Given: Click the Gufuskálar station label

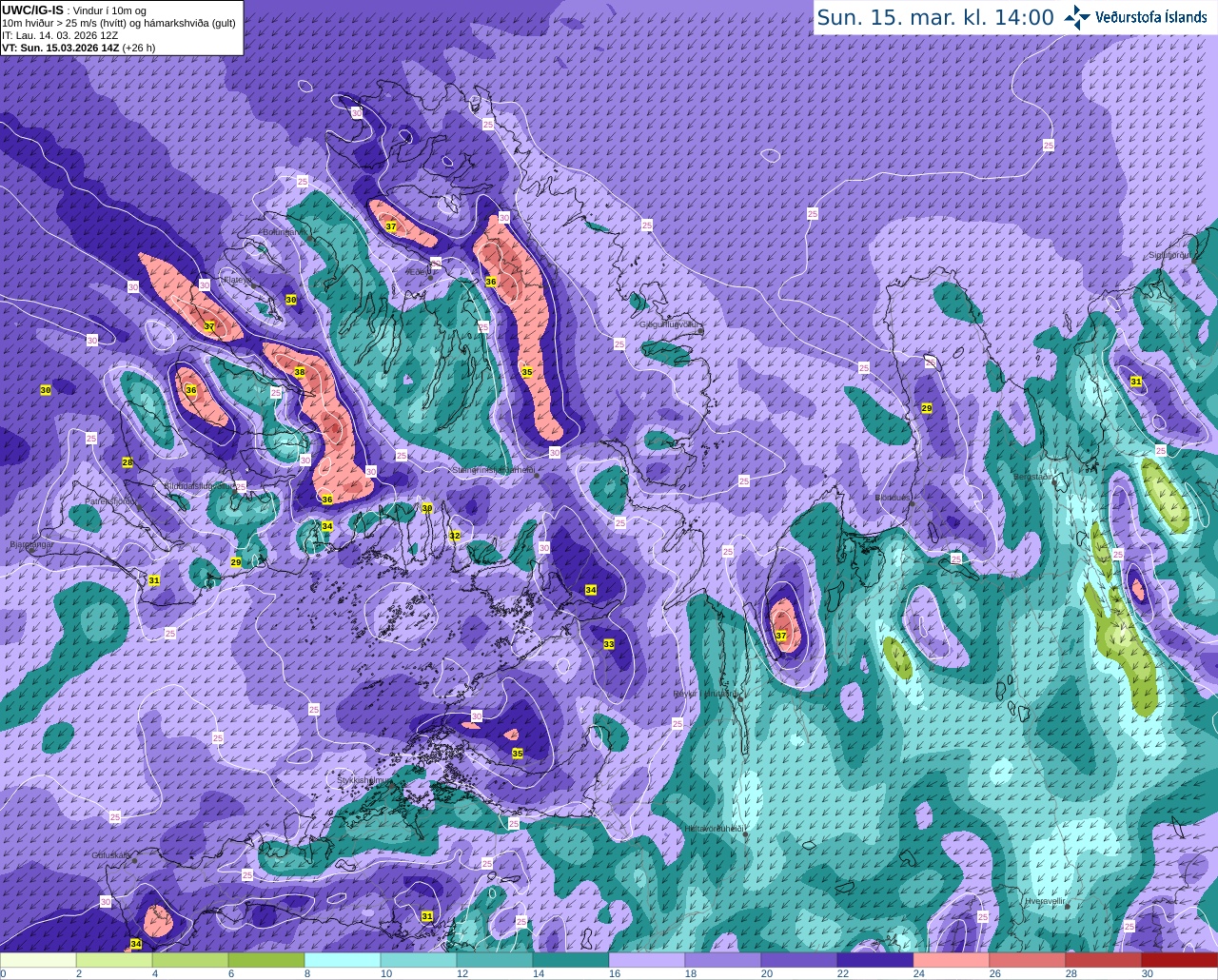Looking at the screenshot, I should tap(111, 854).
